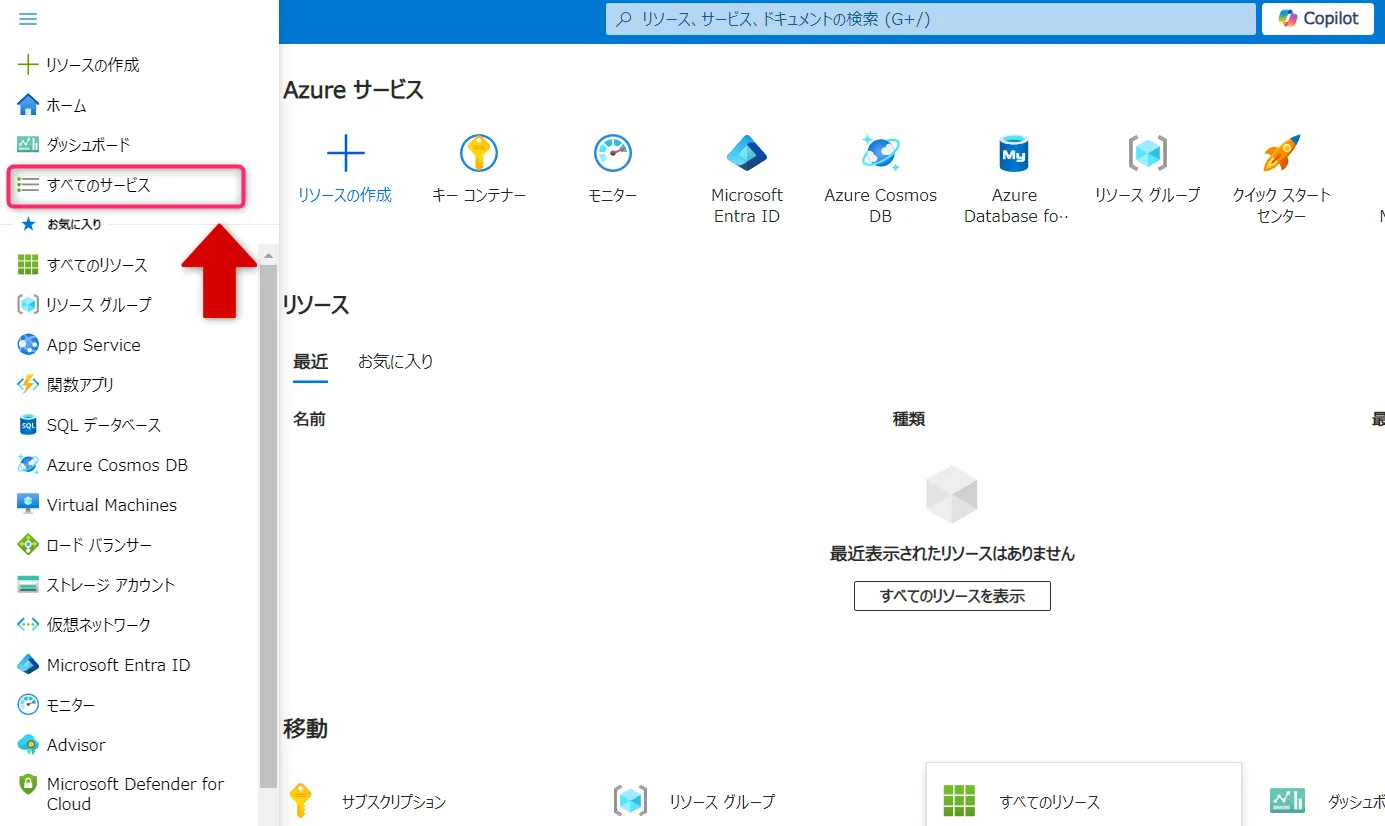Switch to the お気に入り tab under リソース
Screen dimensions: 1385x826
tap(396, 362)
